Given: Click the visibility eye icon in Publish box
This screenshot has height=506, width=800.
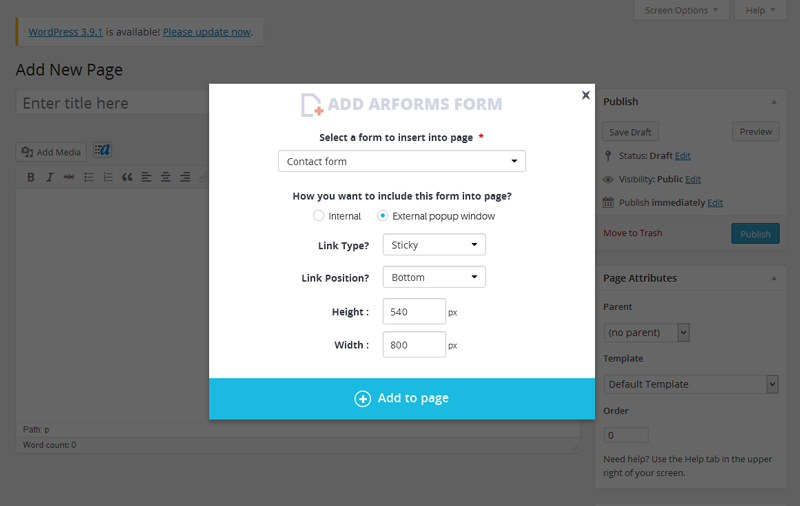Looking at the screenshot, I should pos(608,180).
